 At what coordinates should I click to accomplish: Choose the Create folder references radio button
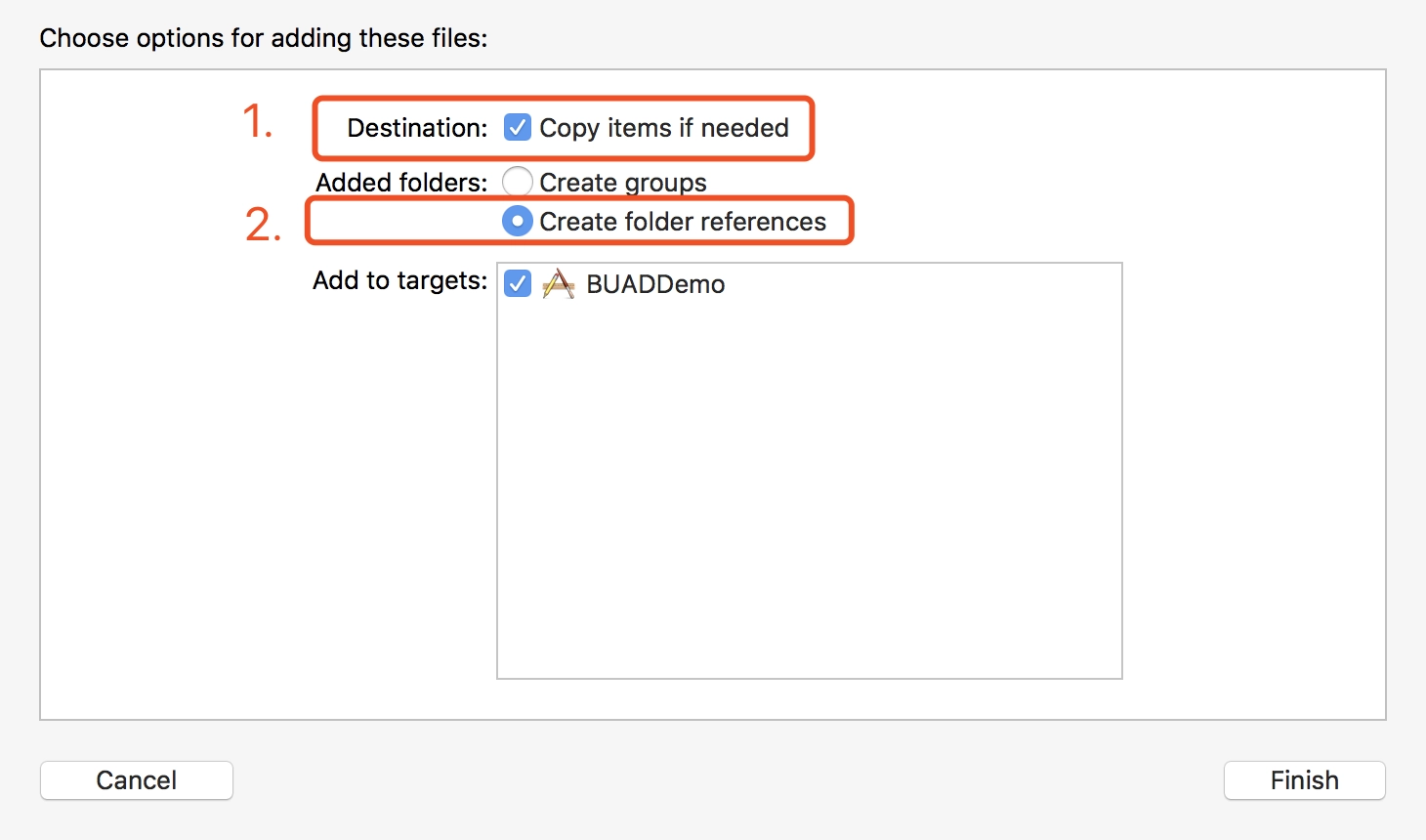coord(518,222)
